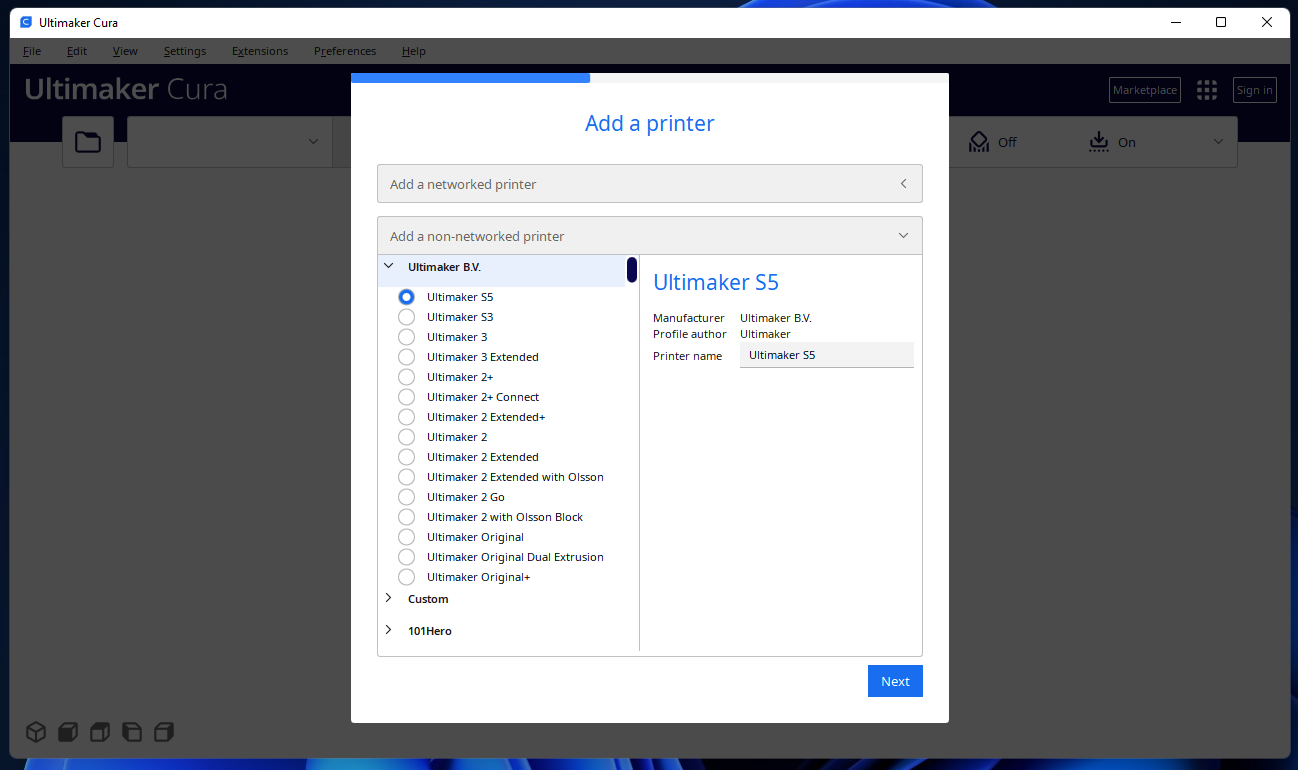
Task: Select Ultimaker 2+ Connect option
Action: tap(406, 397)
